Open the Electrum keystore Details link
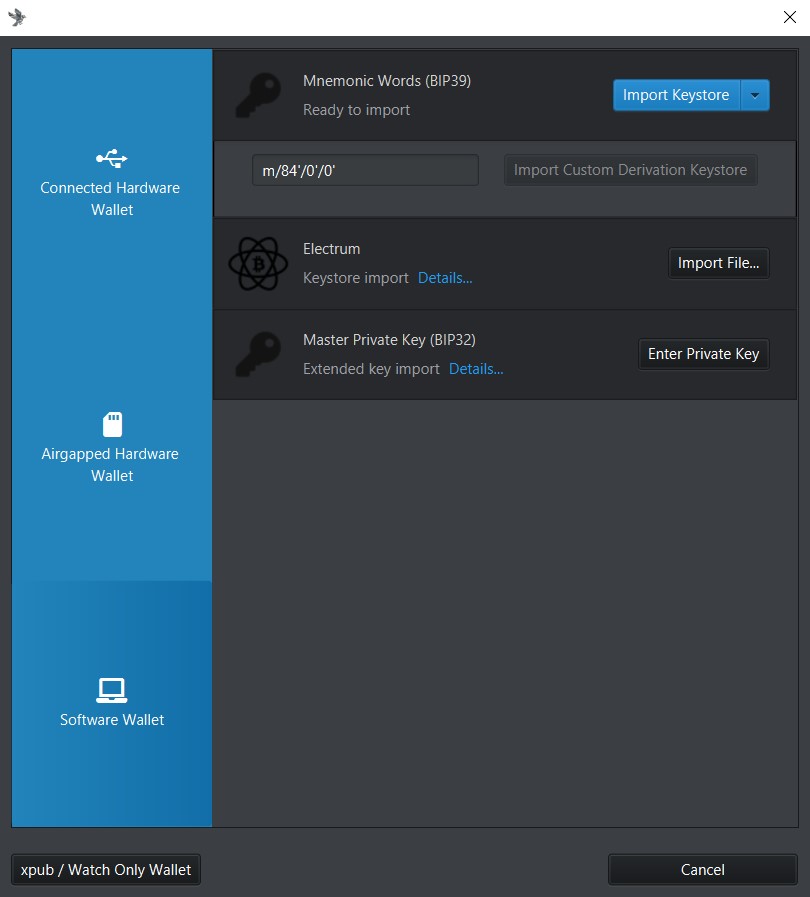 445,278
